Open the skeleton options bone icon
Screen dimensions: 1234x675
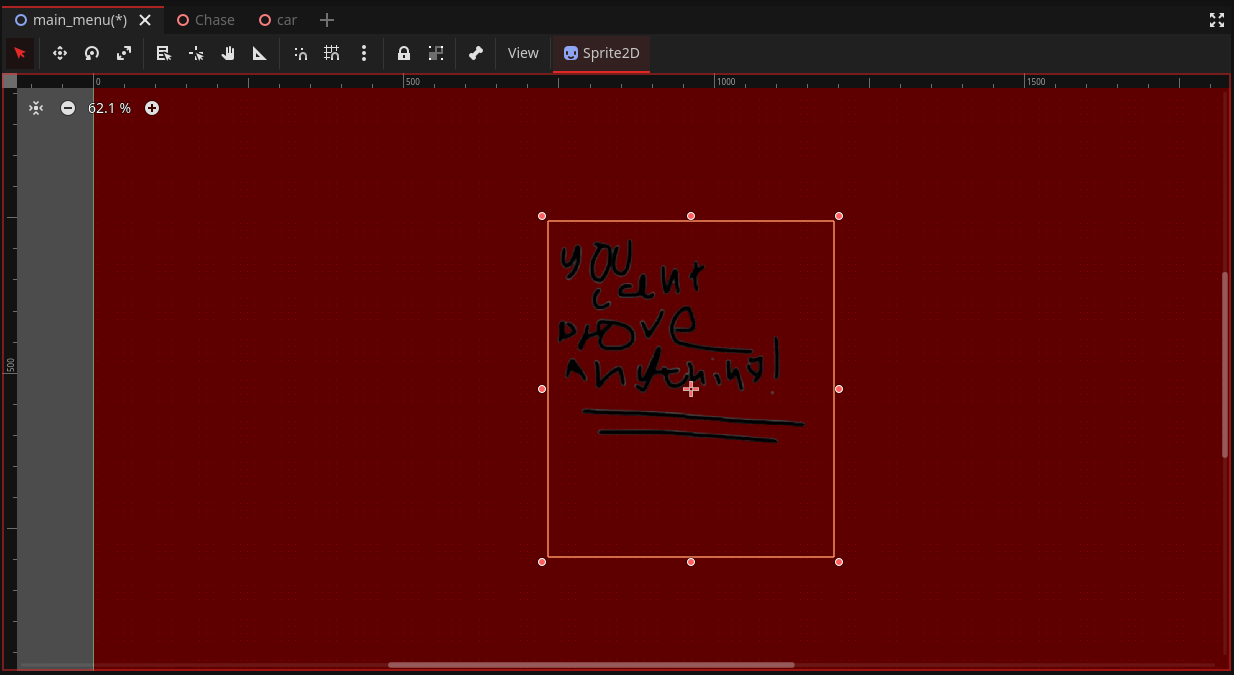tap(476, 53)
